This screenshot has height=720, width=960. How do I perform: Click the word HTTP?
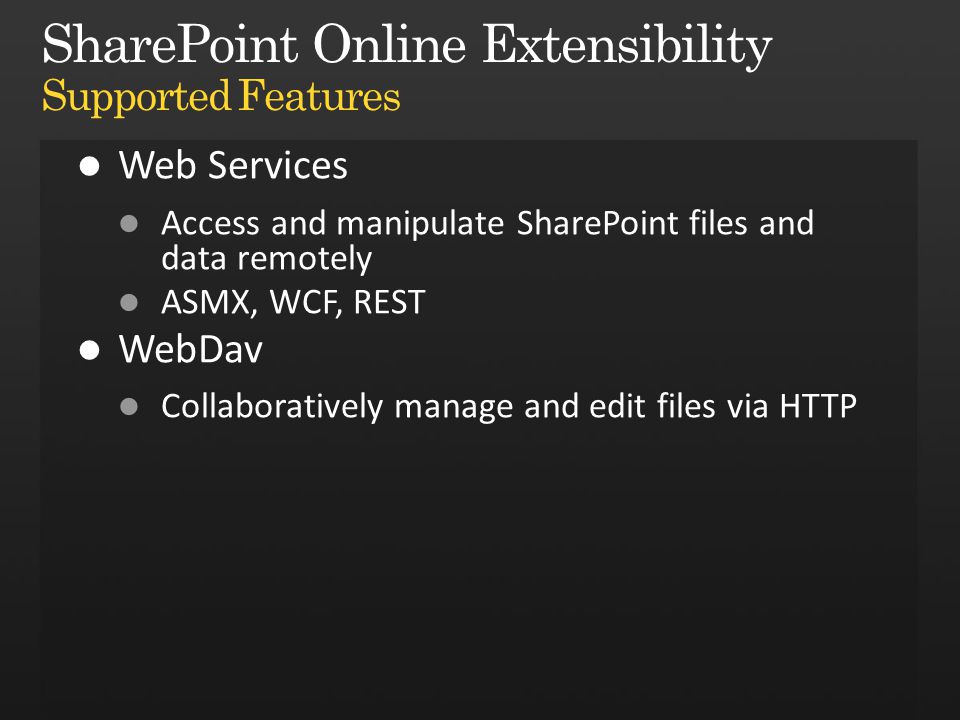(818, 406)
